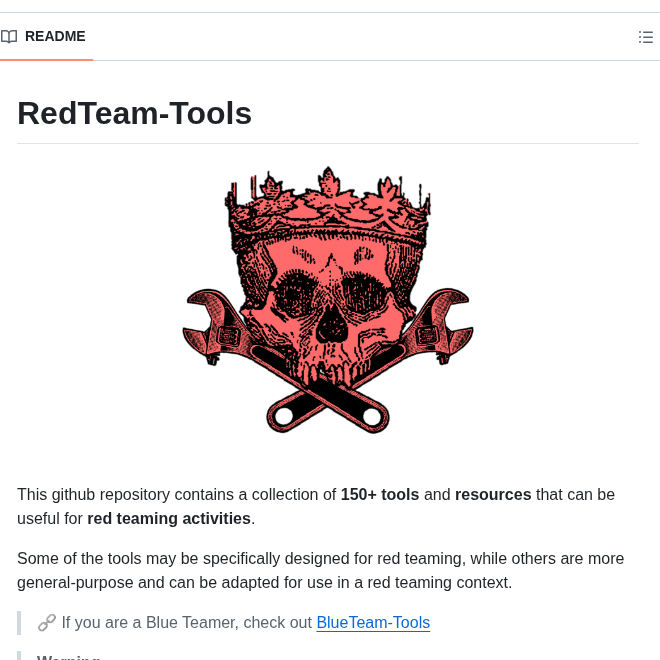Open the BlueTeam-Tools link
Viewport: 660px width, 660px height.
[x=373, y=623]
